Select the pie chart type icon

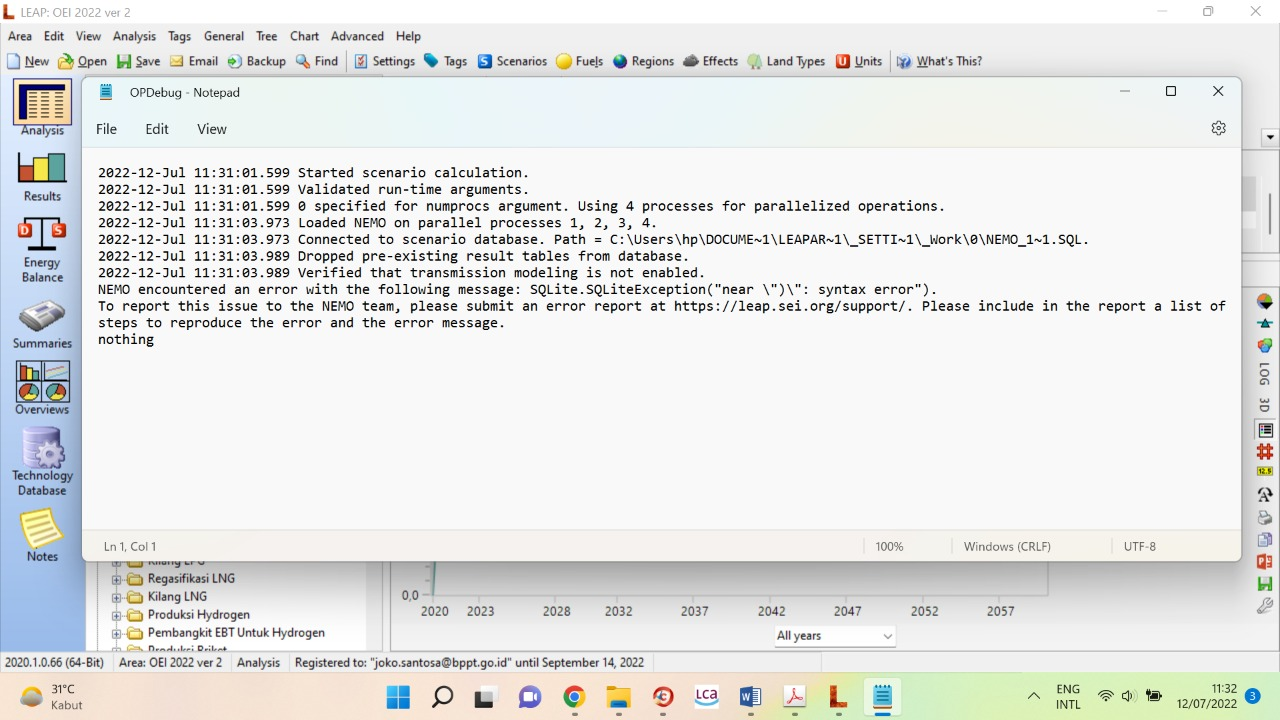[x=1265, y=301]
